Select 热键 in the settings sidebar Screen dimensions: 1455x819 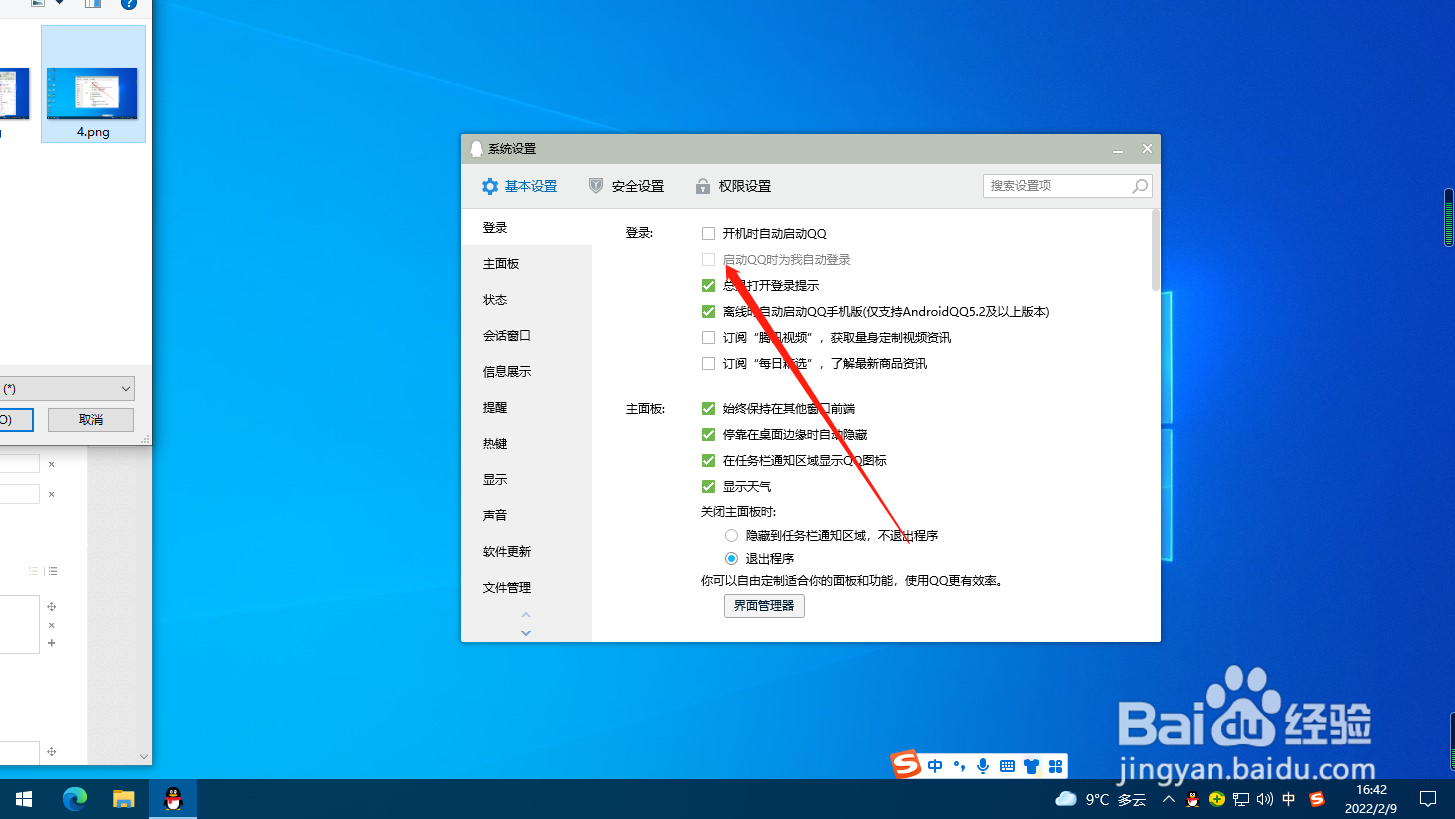(x=526, y=444)
